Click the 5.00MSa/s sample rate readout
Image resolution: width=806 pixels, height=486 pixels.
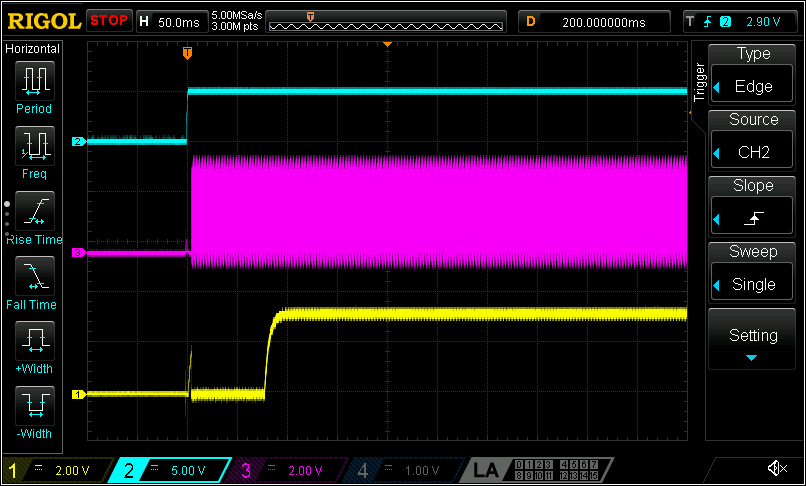237,16
